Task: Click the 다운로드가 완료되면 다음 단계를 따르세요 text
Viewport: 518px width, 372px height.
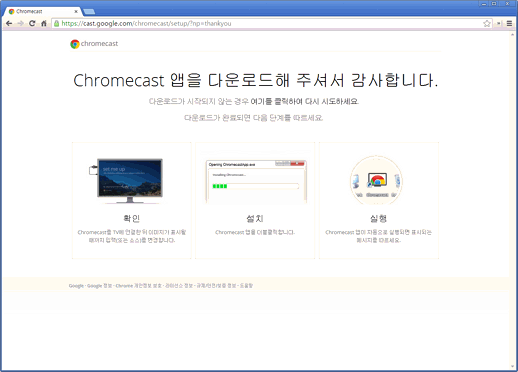Action: click(254, 118)
